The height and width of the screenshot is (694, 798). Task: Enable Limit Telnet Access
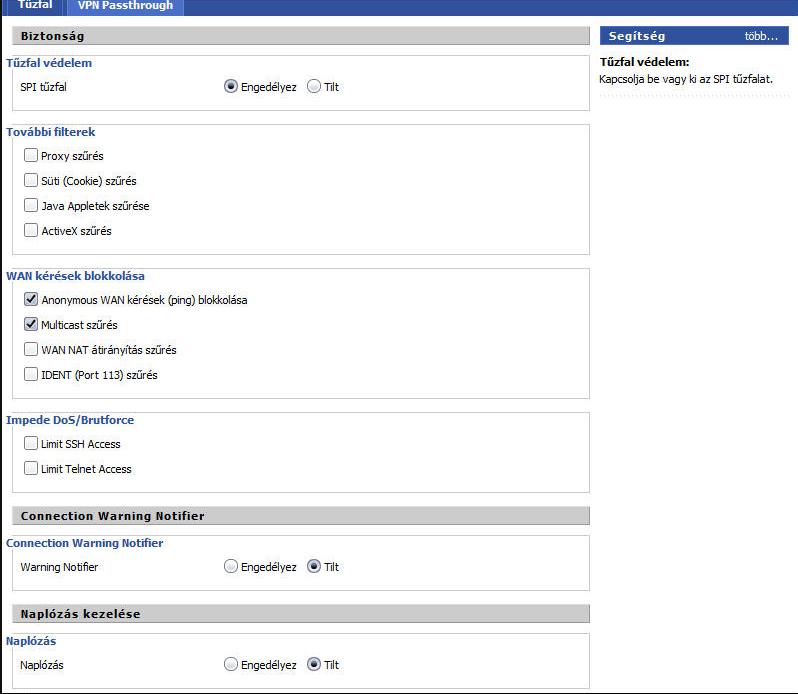(31, 468)
